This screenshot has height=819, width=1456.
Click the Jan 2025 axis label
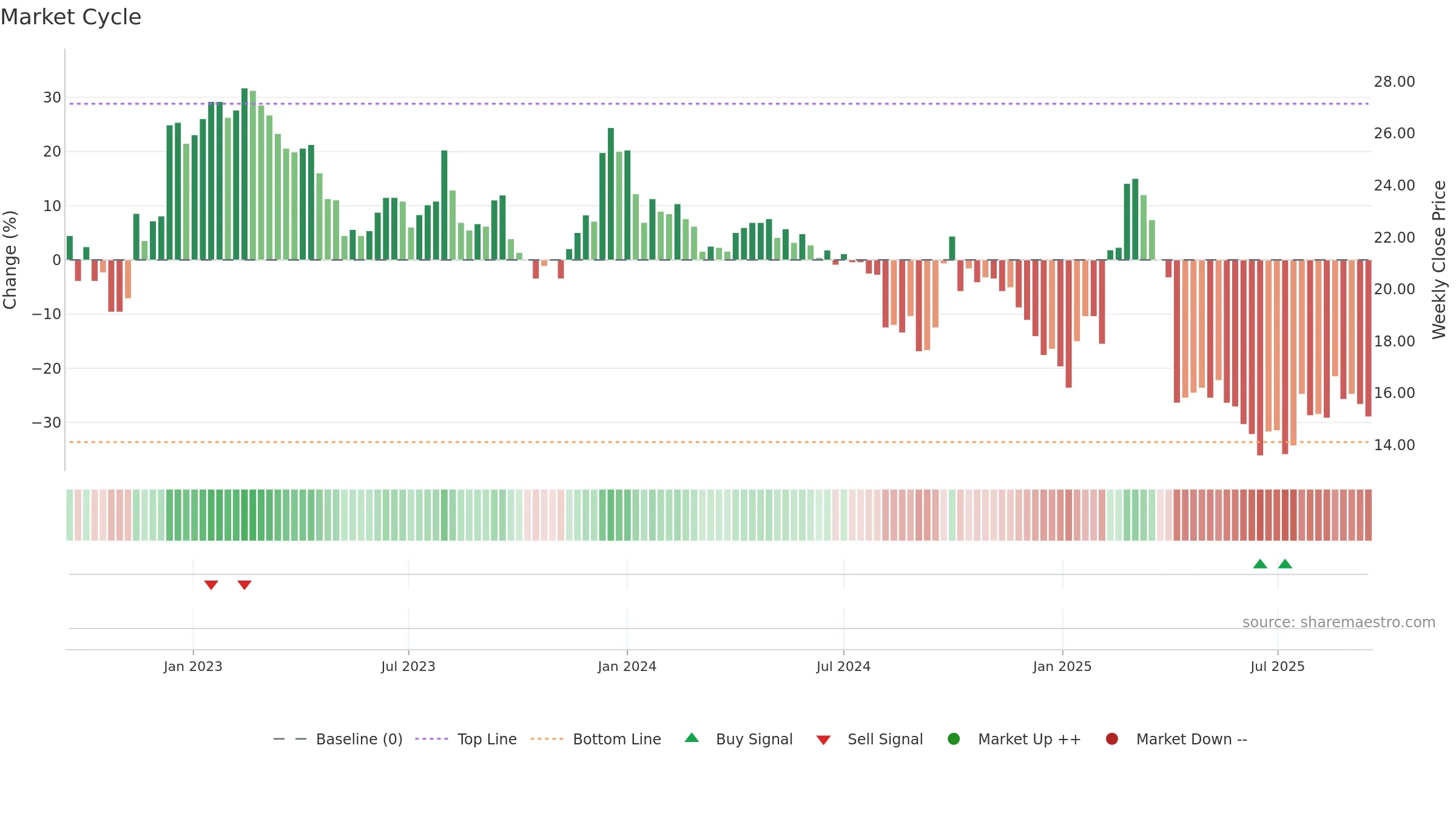point(1062,666)
